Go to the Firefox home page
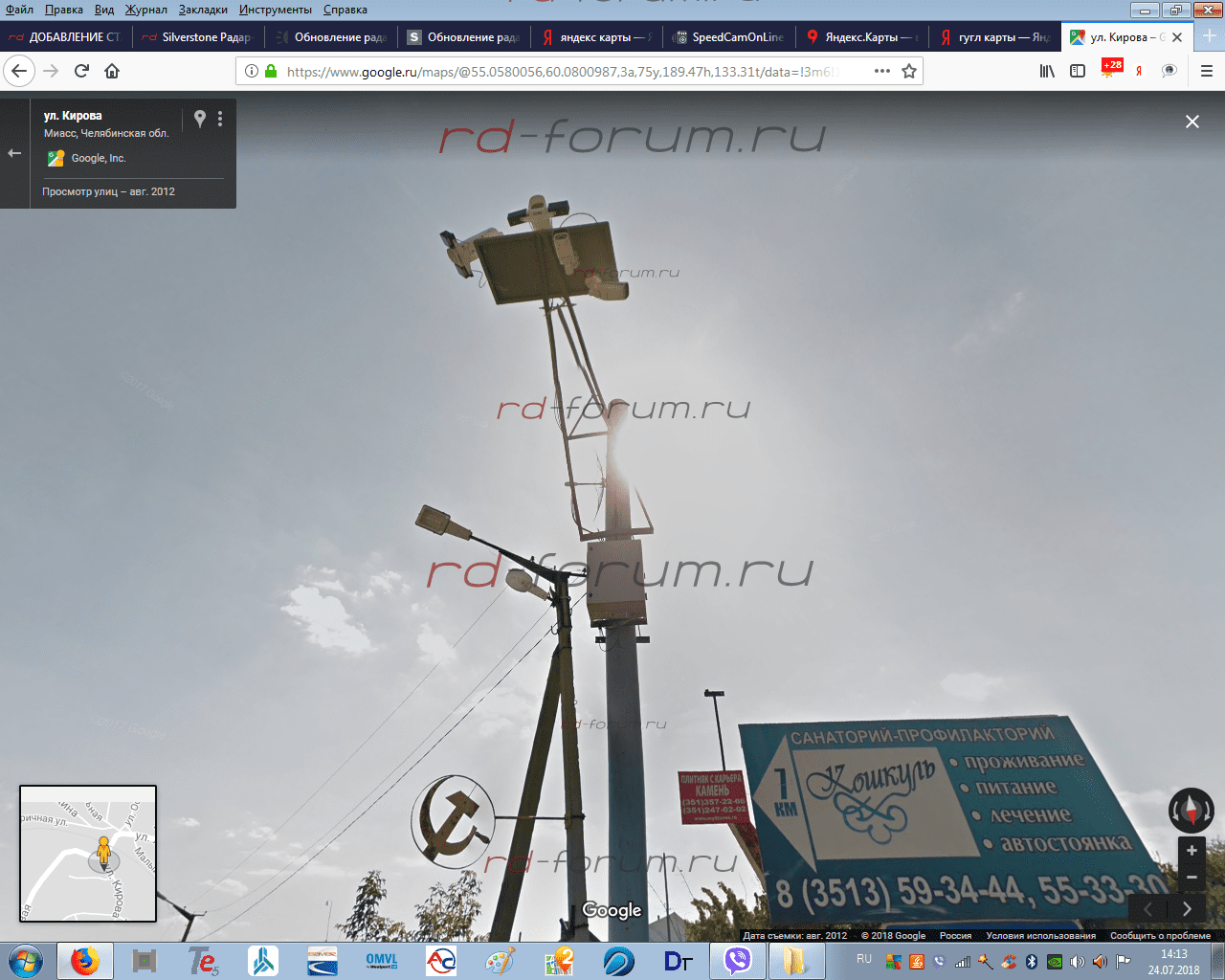The width and height of the screenshot is (1225, 980). coord(112,71)
